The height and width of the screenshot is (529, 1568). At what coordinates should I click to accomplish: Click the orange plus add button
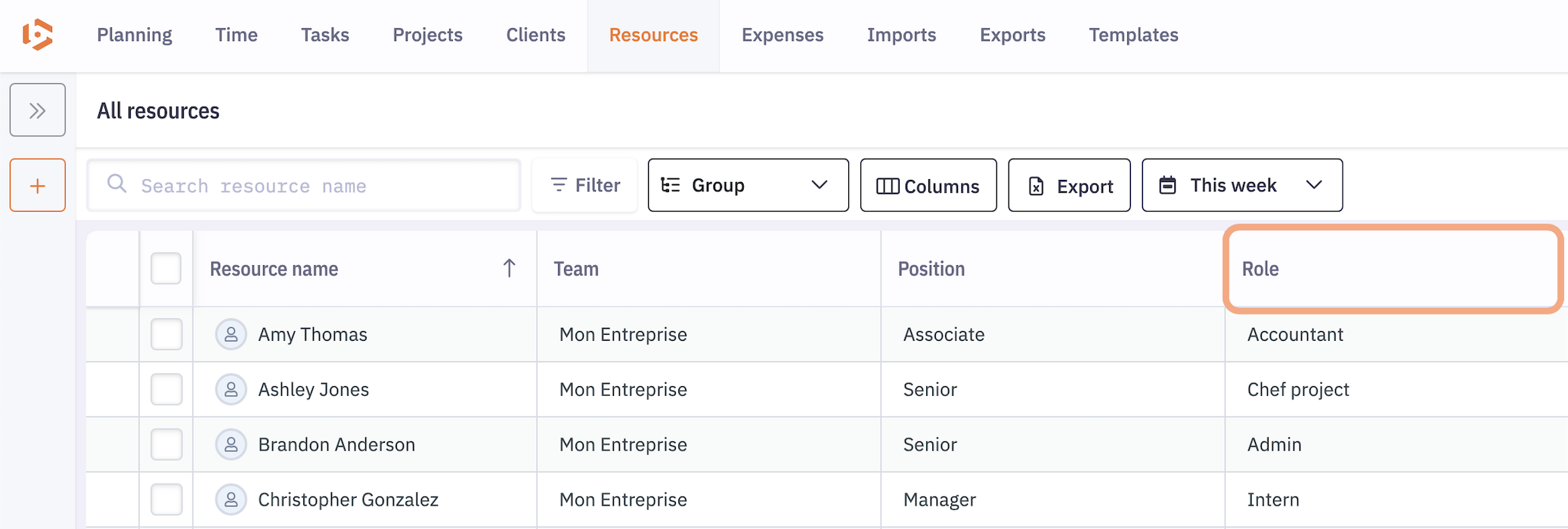pos(38,186)
